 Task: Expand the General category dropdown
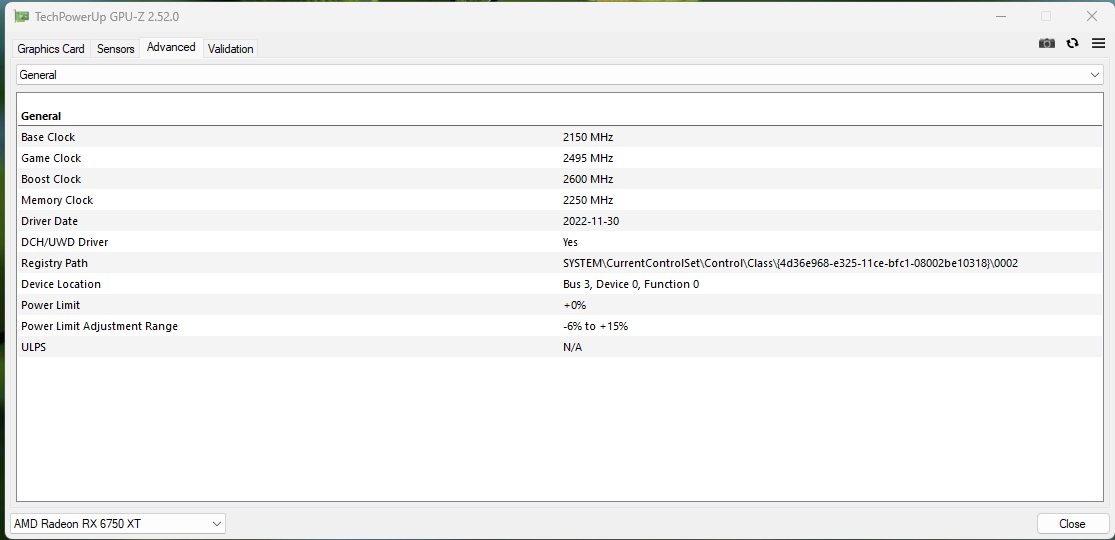[560, 75]
